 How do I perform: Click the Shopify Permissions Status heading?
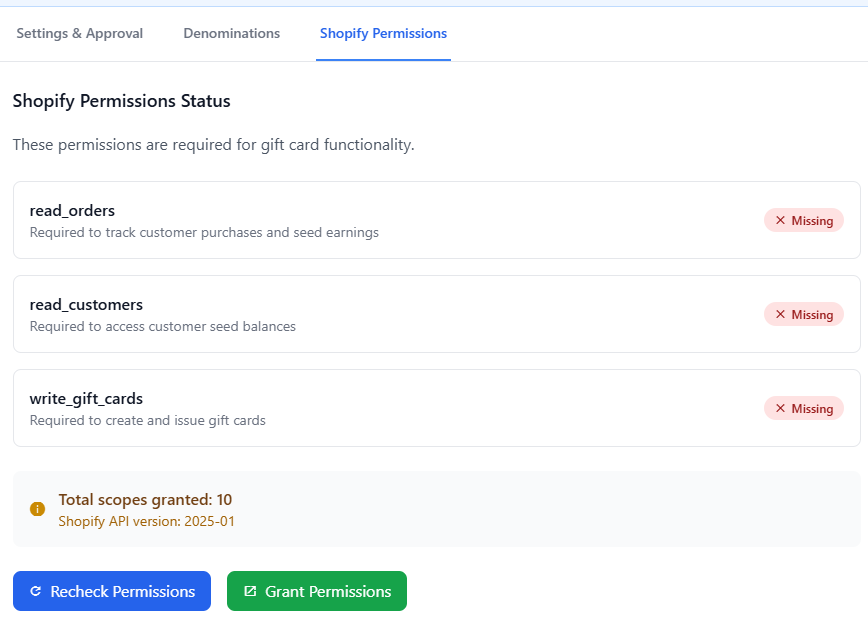(121, 101)
